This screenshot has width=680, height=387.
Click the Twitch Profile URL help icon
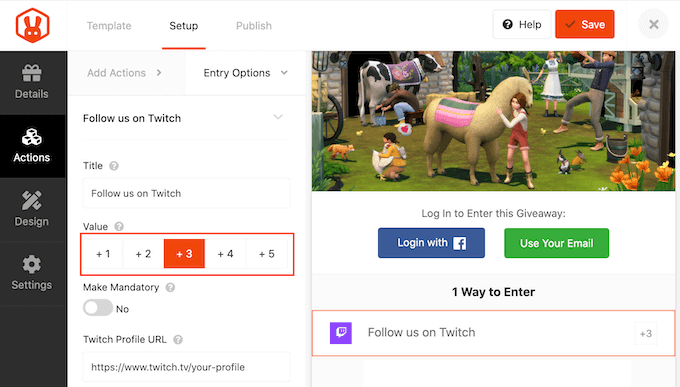(178, 339)
